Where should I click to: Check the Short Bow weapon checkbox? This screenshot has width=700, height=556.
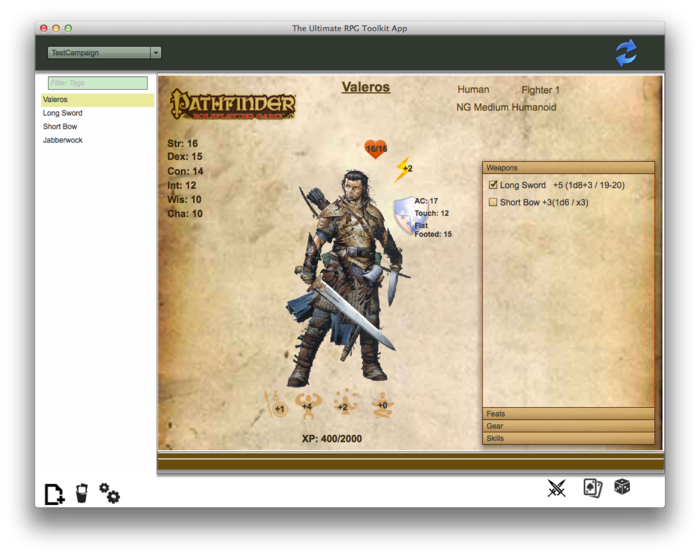point(493,202)
